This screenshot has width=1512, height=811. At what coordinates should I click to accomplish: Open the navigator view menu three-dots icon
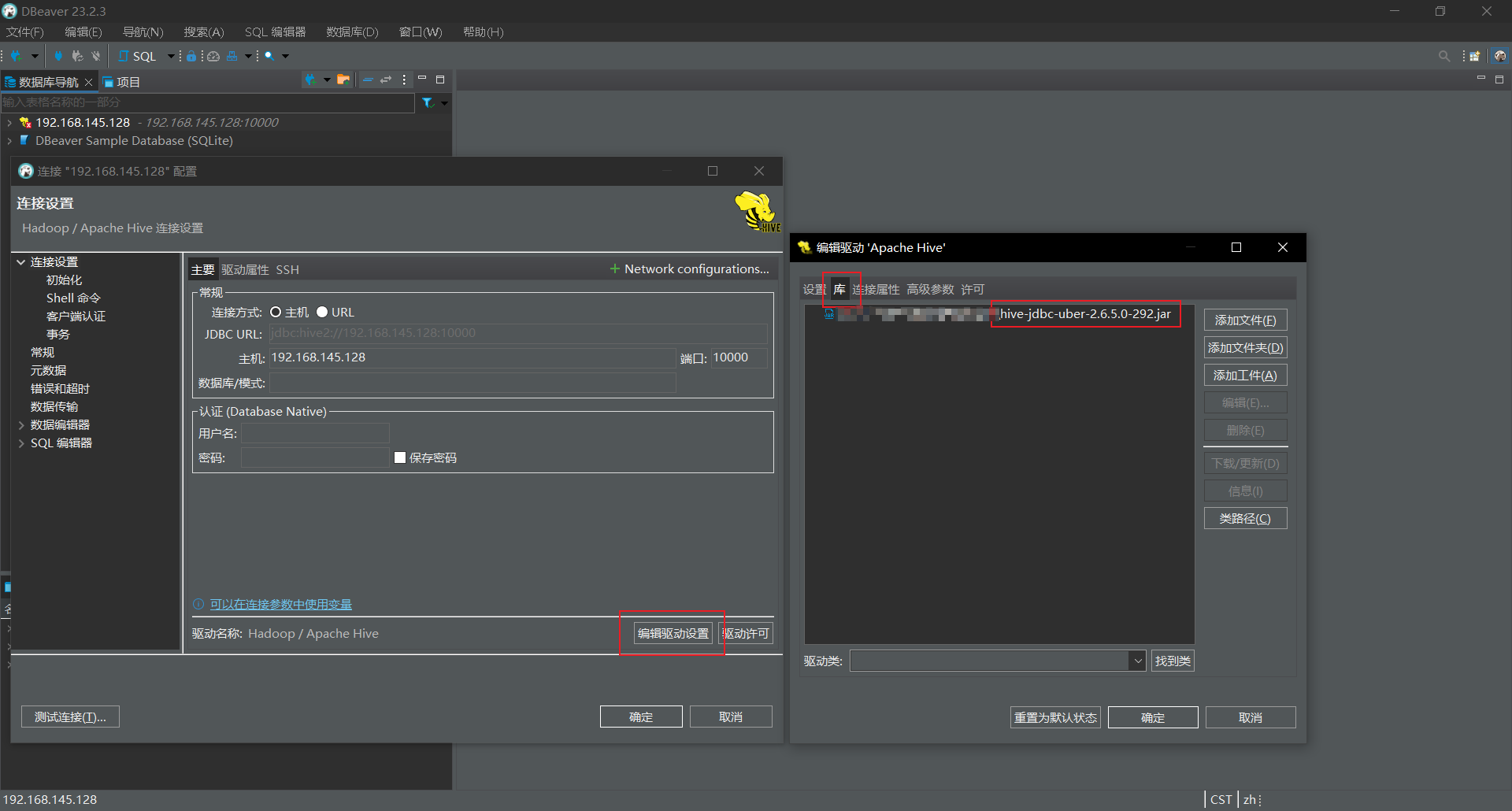click(404, 80)
